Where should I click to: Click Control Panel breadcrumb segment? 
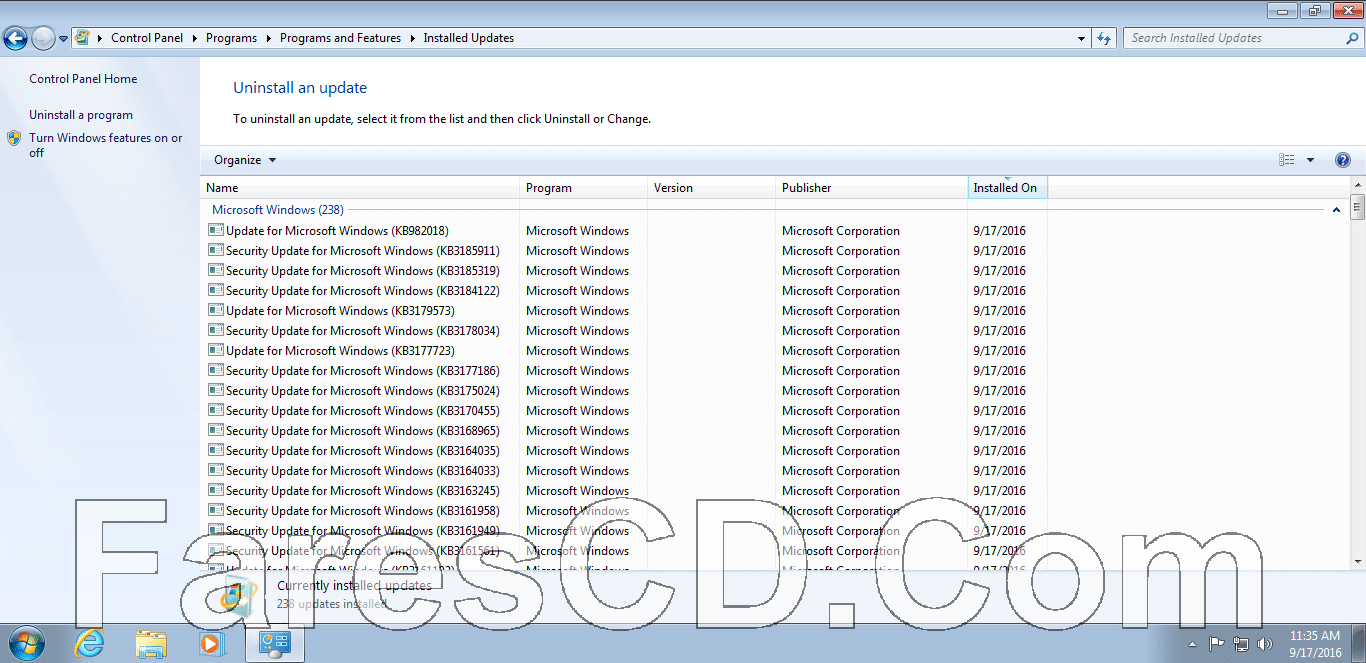(x=147, y=38)
